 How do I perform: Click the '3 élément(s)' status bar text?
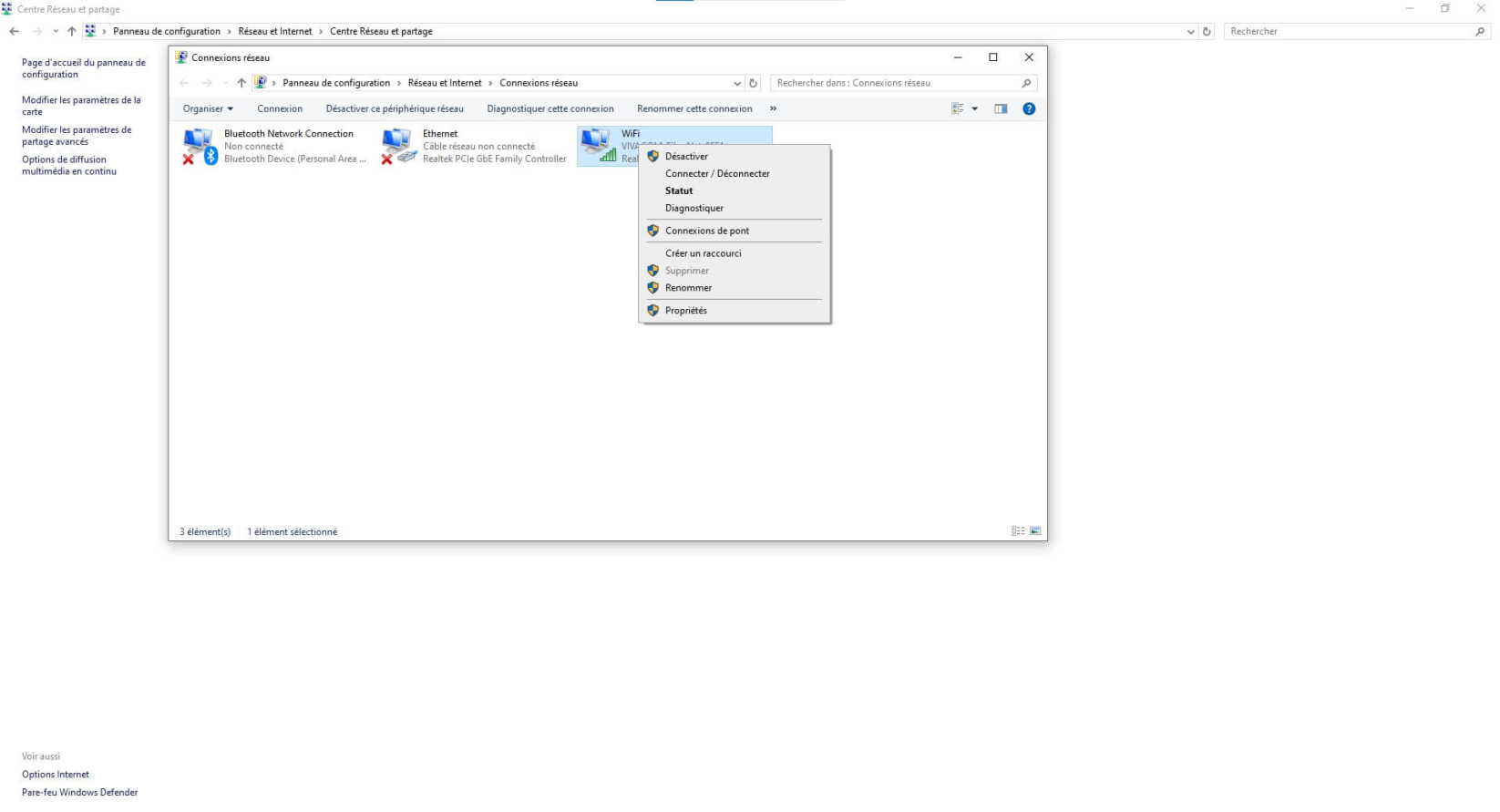click(x=205, y=532)
